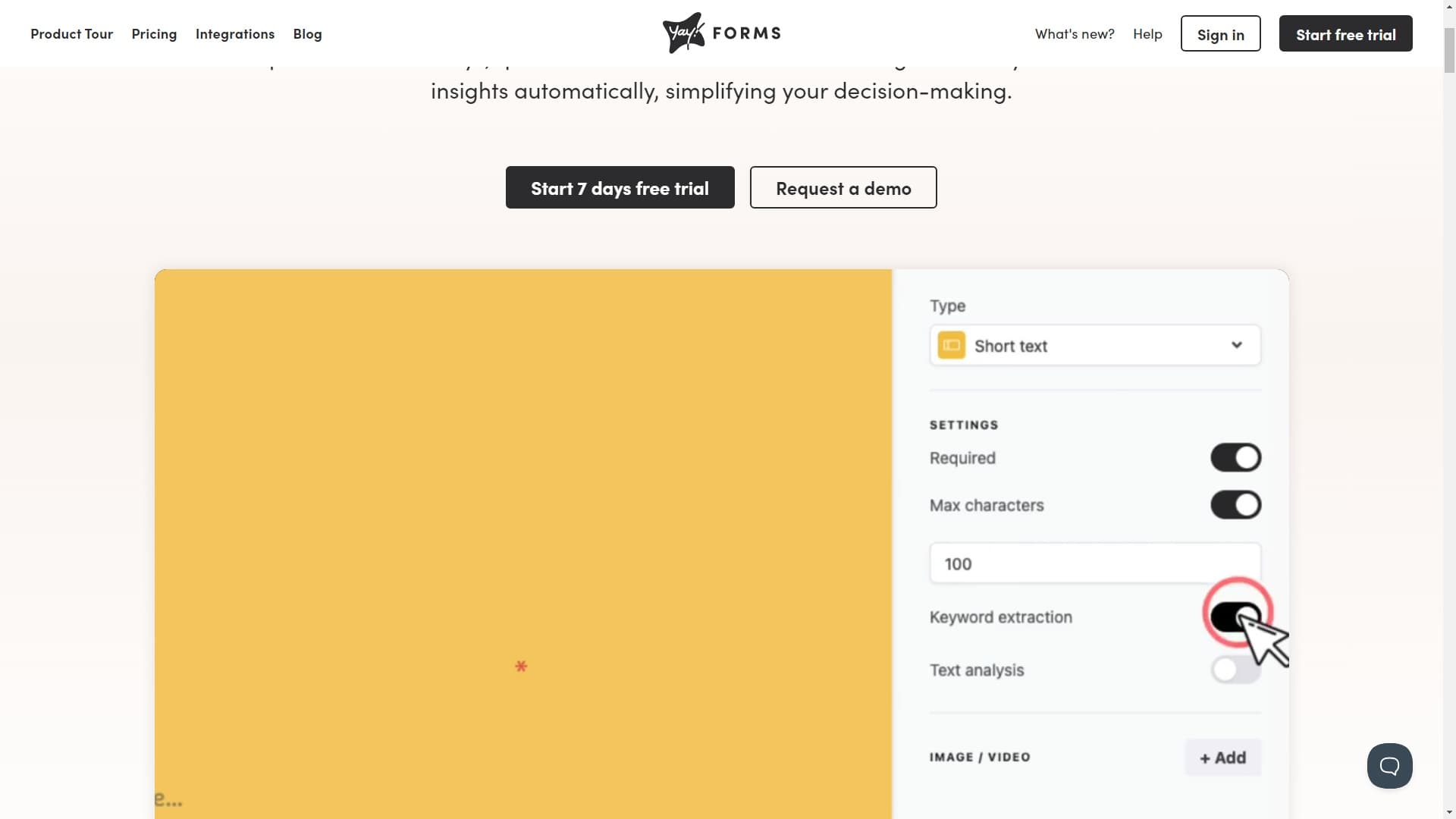Screen dimensions: 1456x819
Task: Click Request a demo button
Action: pos(843,187)
